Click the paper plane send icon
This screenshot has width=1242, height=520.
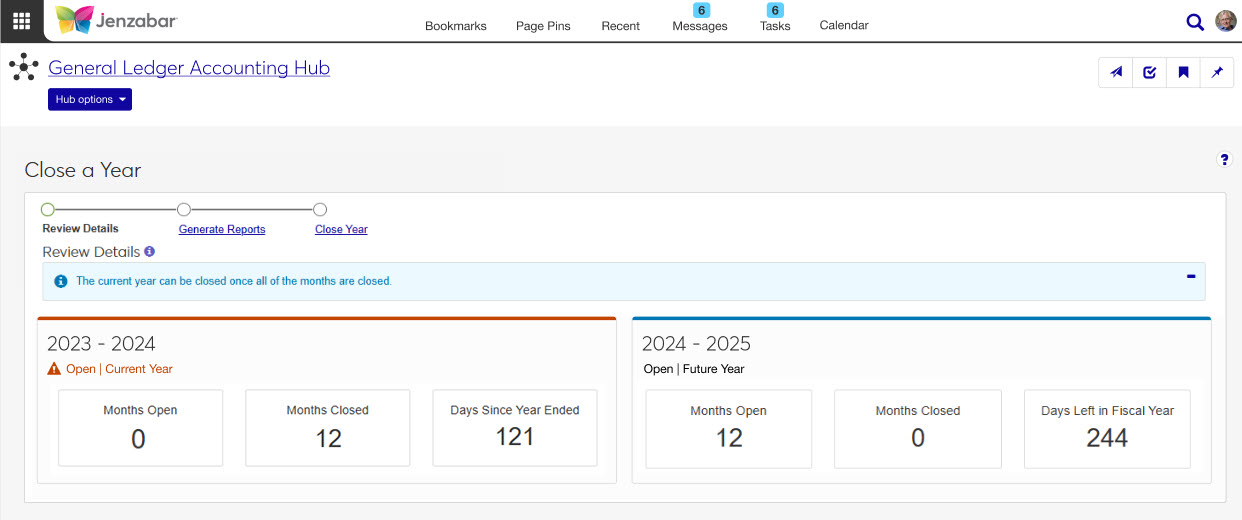(x=1116, y=72)
